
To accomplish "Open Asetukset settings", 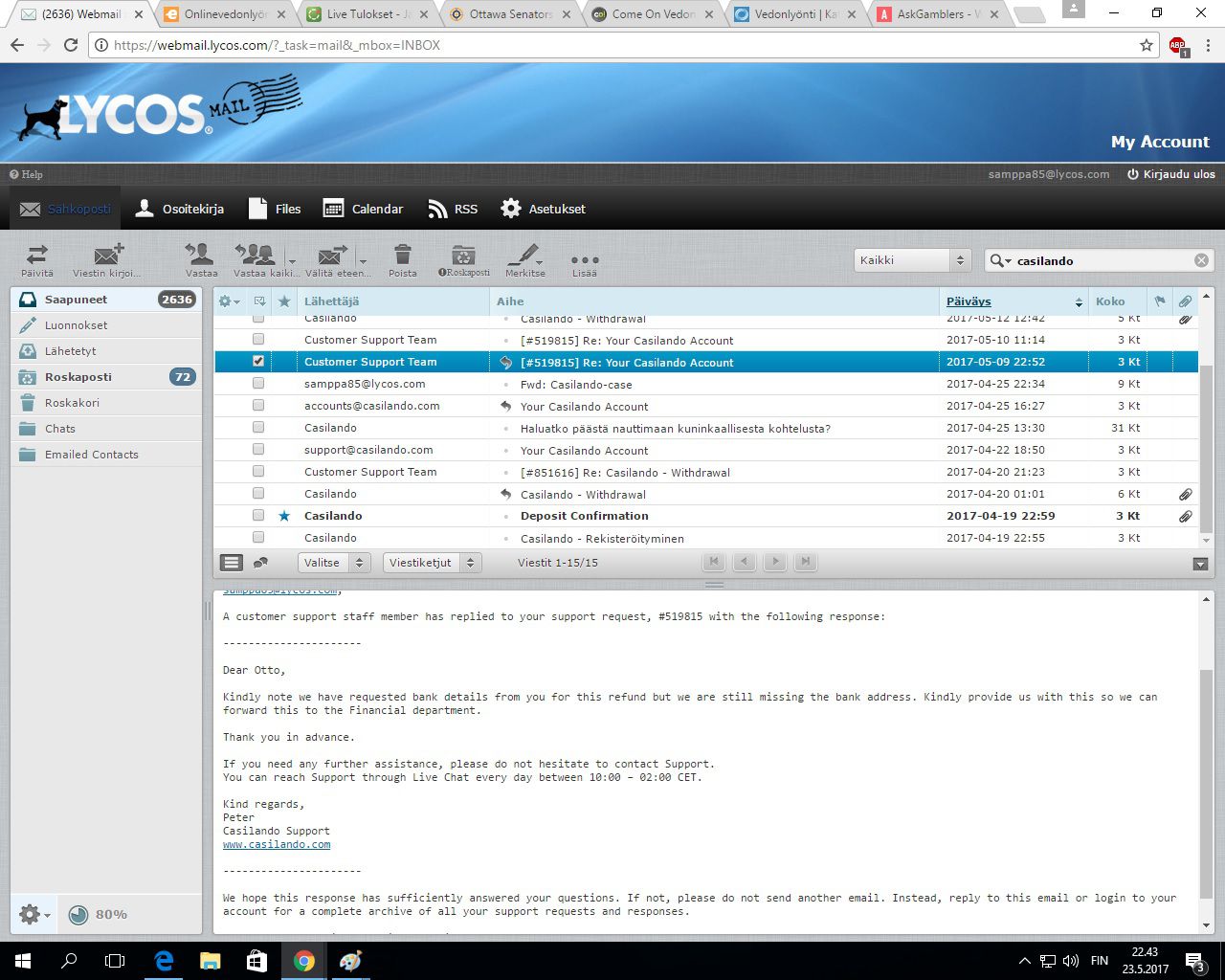I will 544,209.
